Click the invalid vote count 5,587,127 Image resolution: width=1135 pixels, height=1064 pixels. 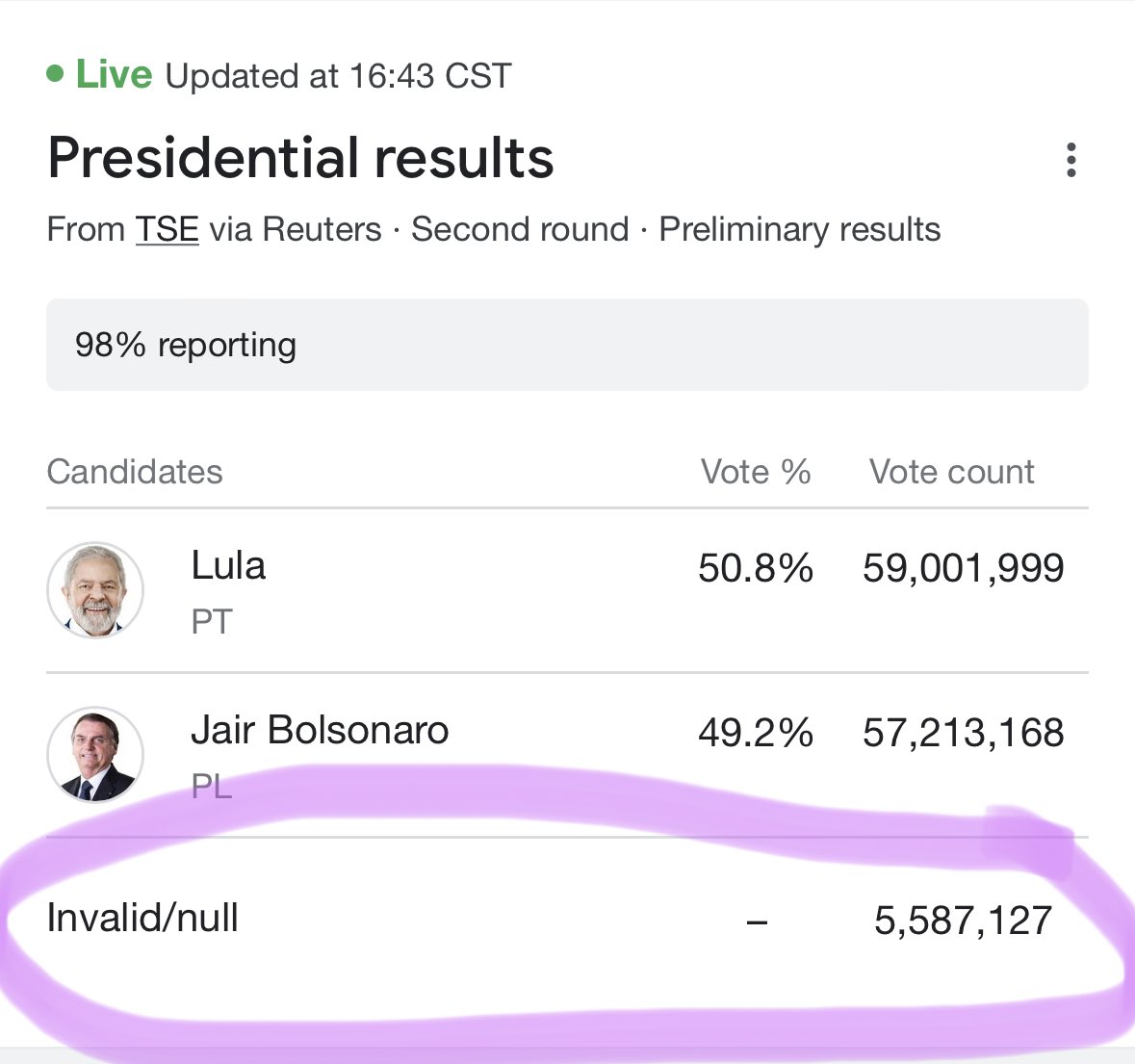pyautogui.click(x=963, y=921)
